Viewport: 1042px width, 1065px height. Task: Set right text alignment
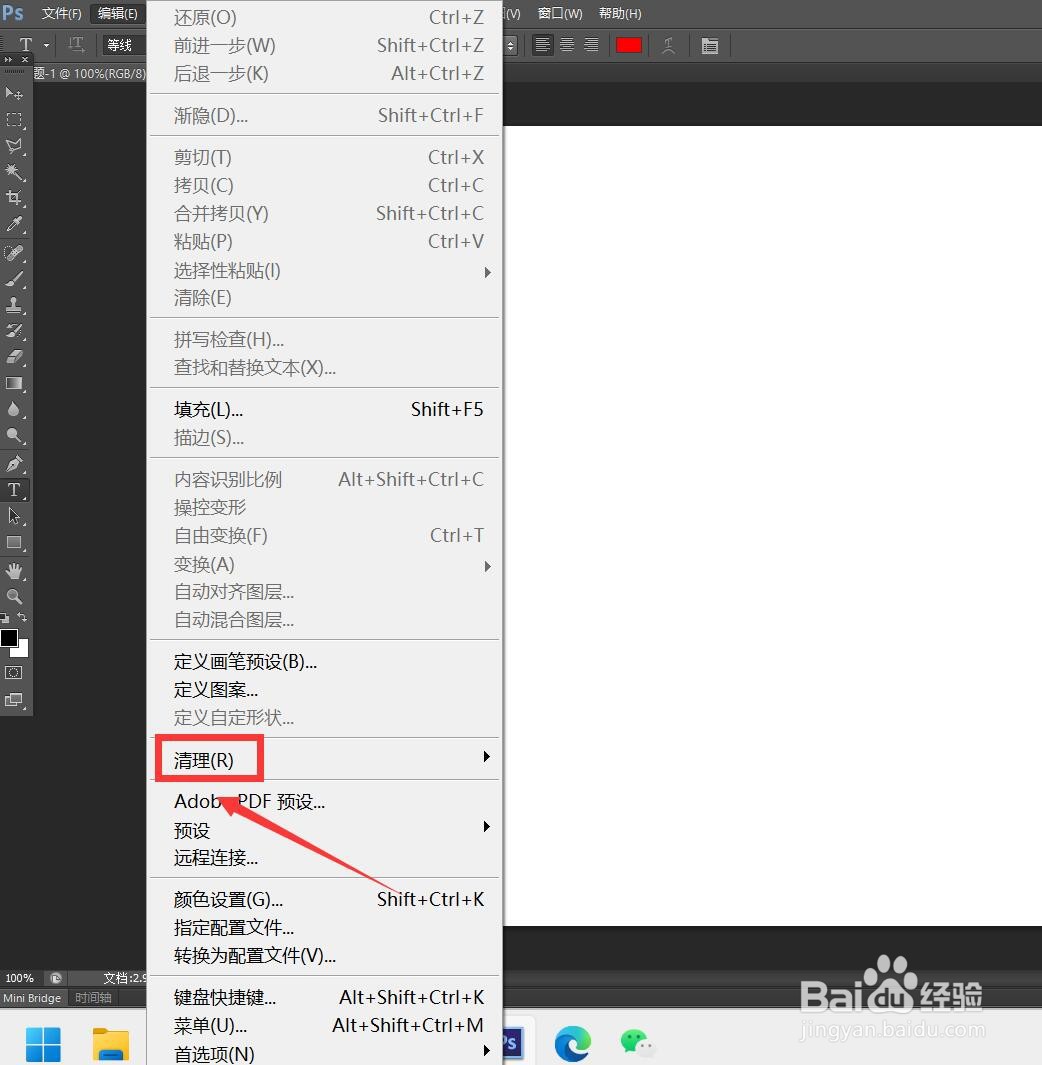(x=592, y=46)
